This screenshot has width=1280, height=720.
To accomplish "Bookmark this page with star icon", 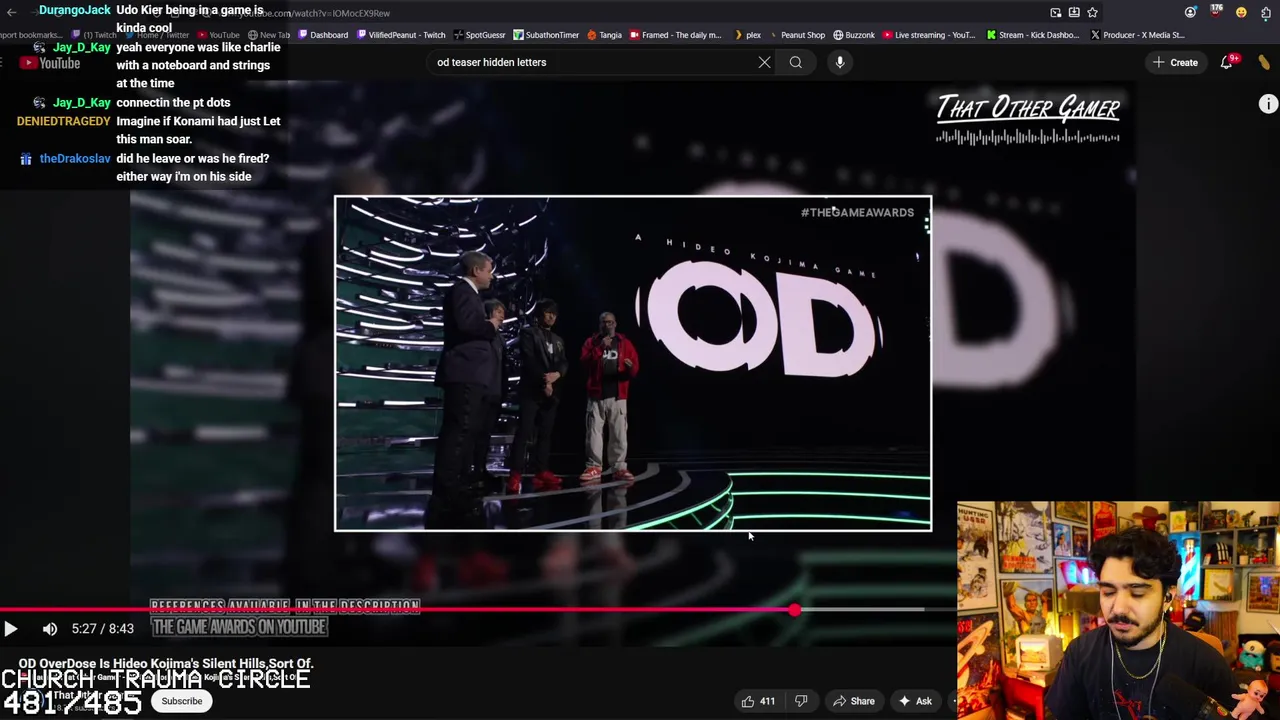I will pyautogui.click(x=1092, y=12).
